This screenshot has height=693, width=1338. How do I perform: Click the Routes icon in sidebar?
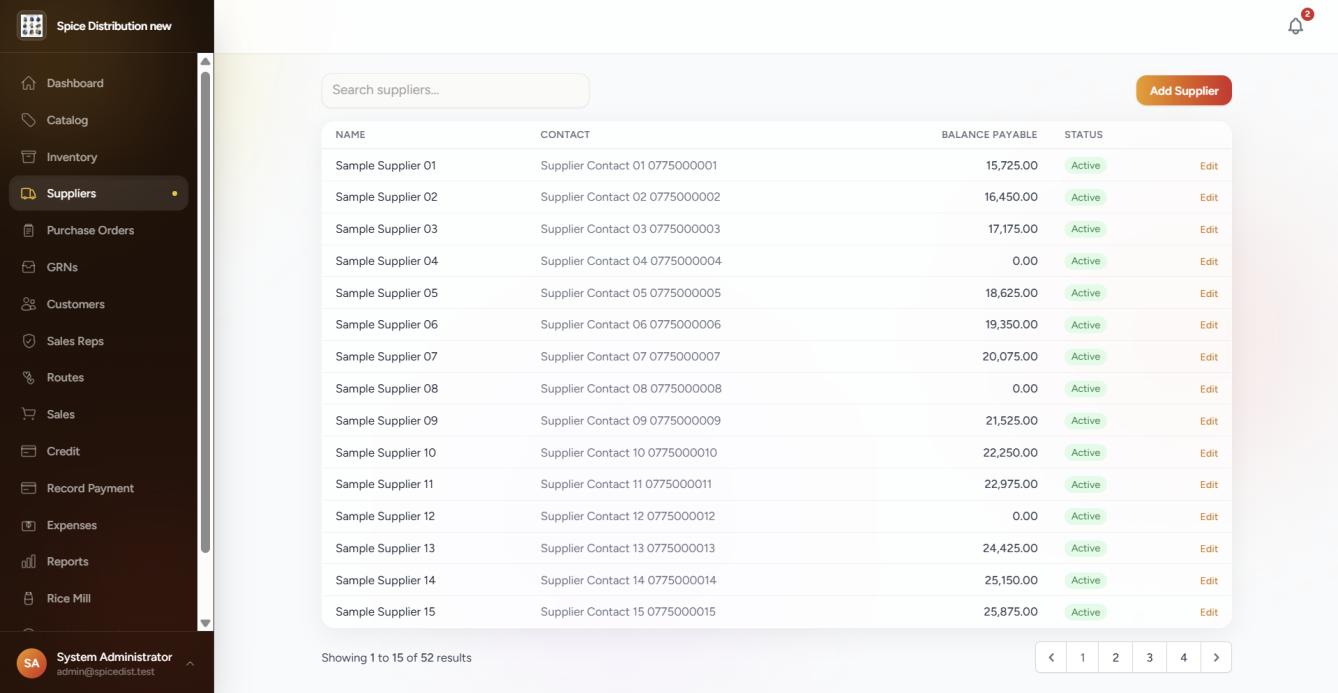coord(28,377)
